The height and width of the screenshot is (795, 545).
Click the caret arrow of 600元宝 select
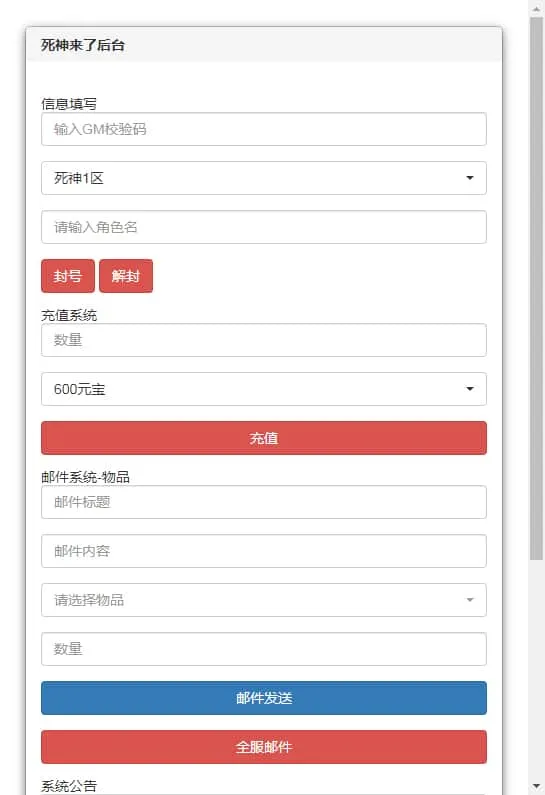(470, 389)
